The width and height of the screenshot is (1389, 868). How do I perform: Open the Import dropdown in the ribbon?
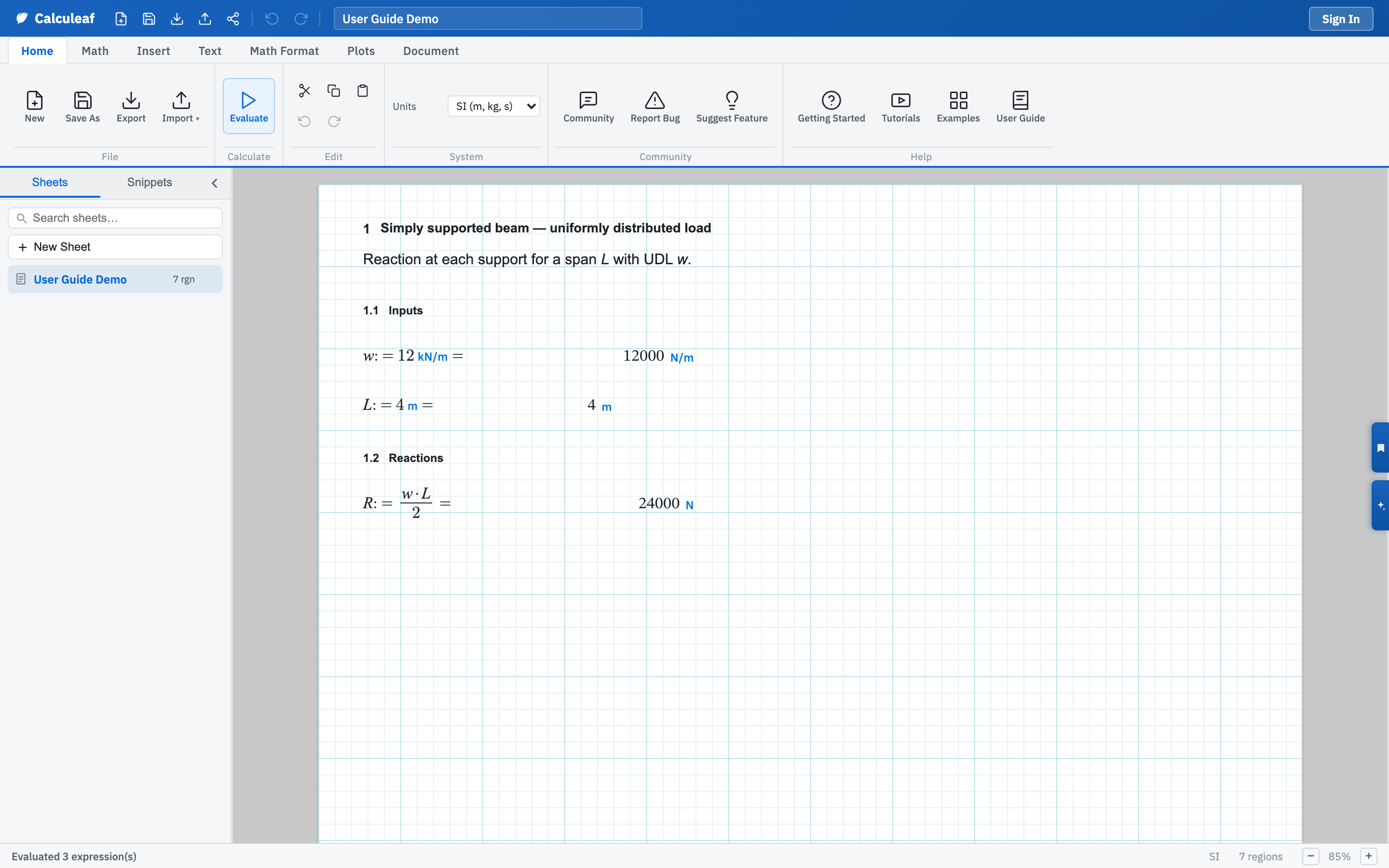tap(181, 106)
